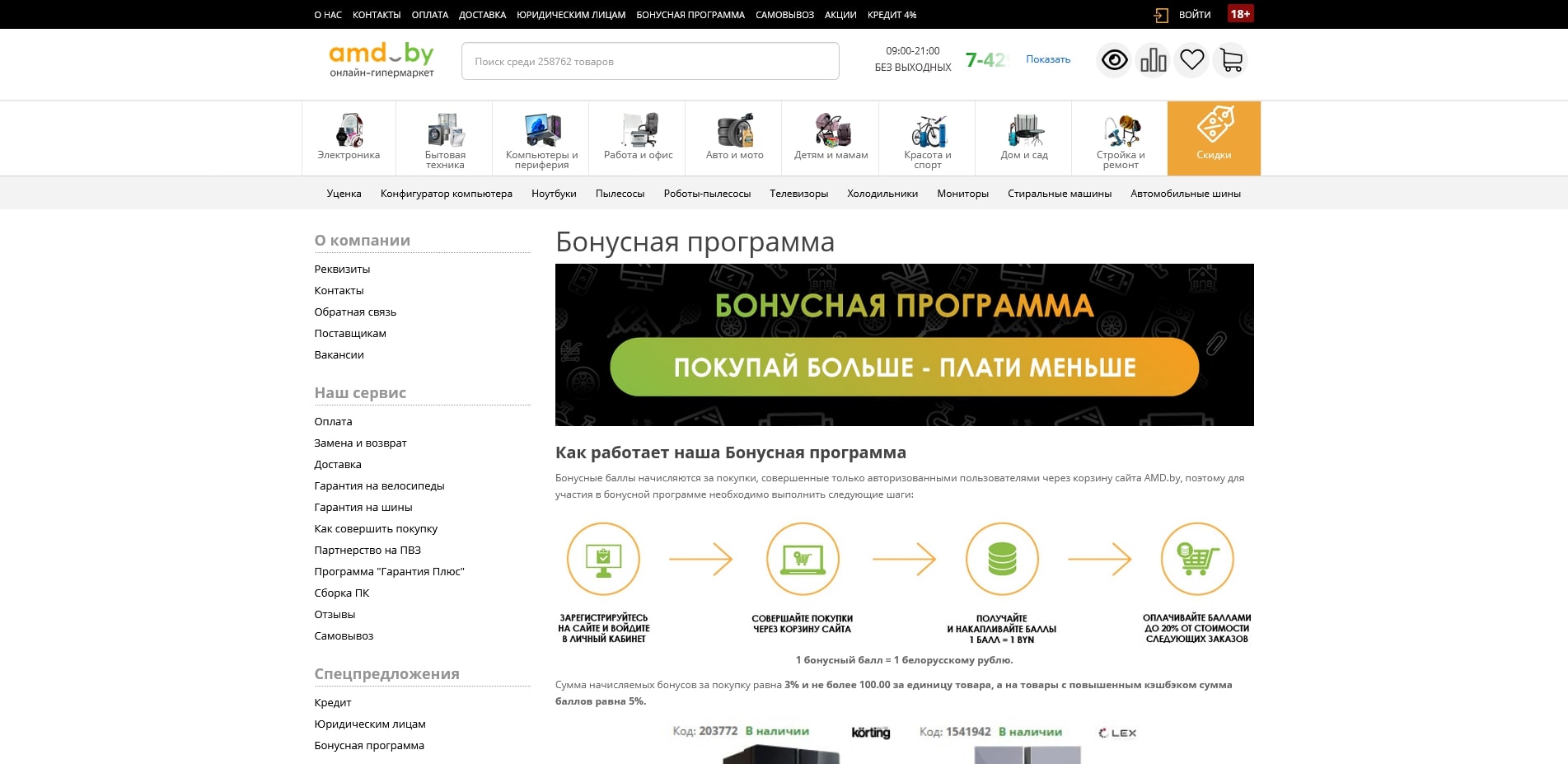Viewport: 1568px width, 764px height.
Task: Click the login icon beside ВОЙТИ
Action: coord(1162,14)
